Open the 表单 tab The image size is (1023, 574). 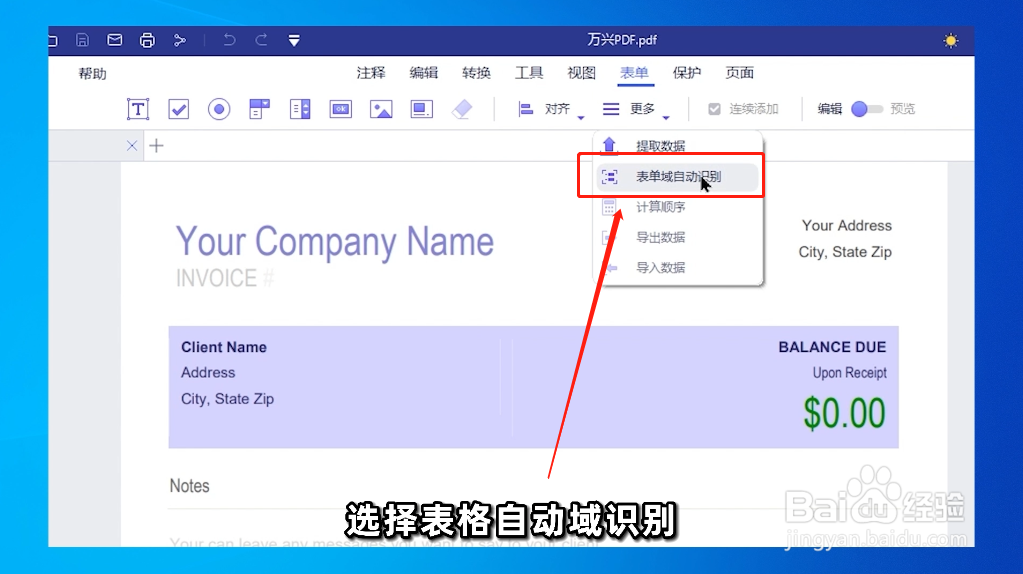point(634,73)
